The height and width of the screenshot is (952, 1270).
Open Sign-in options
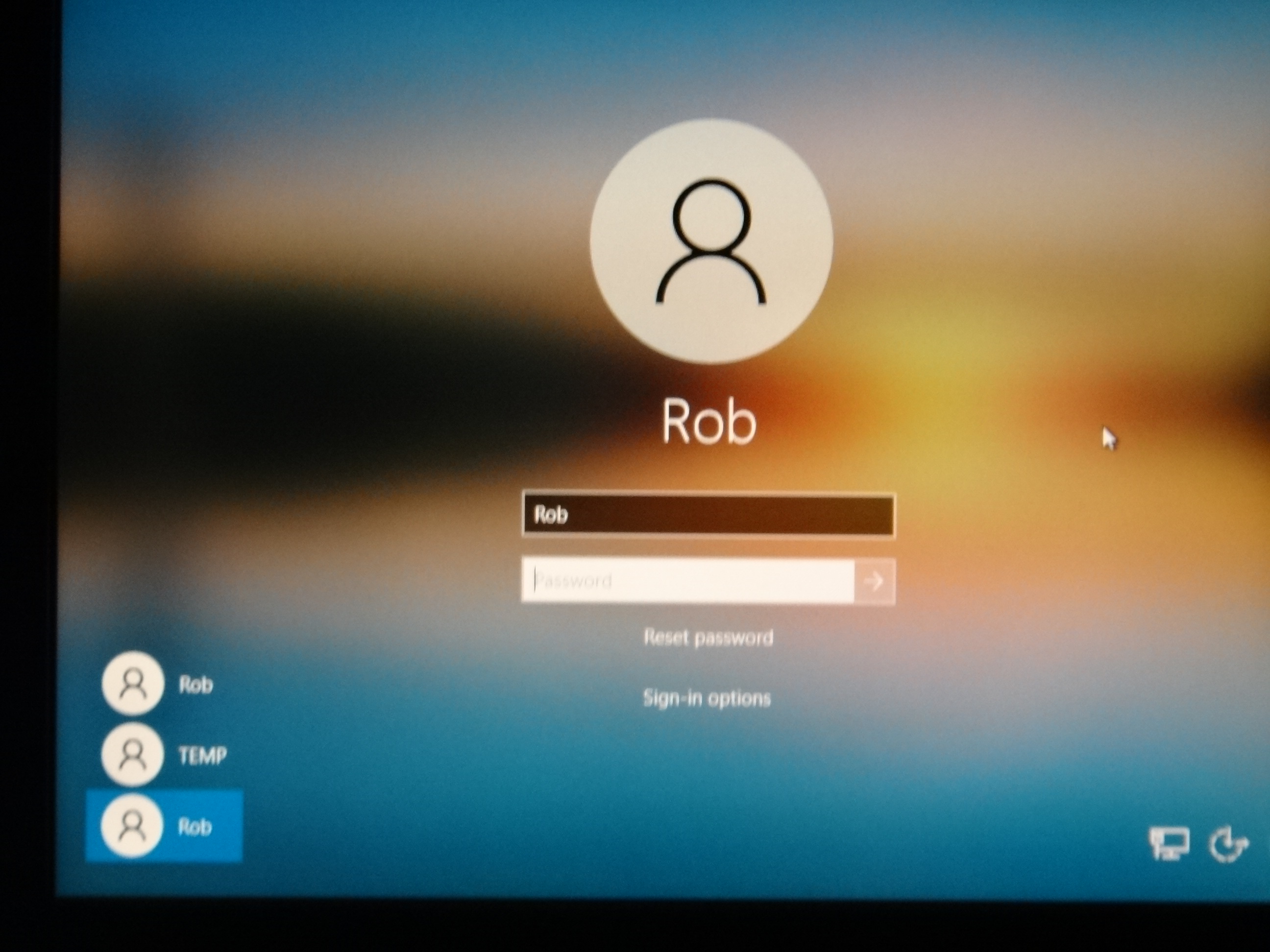(x=707, y=698)
